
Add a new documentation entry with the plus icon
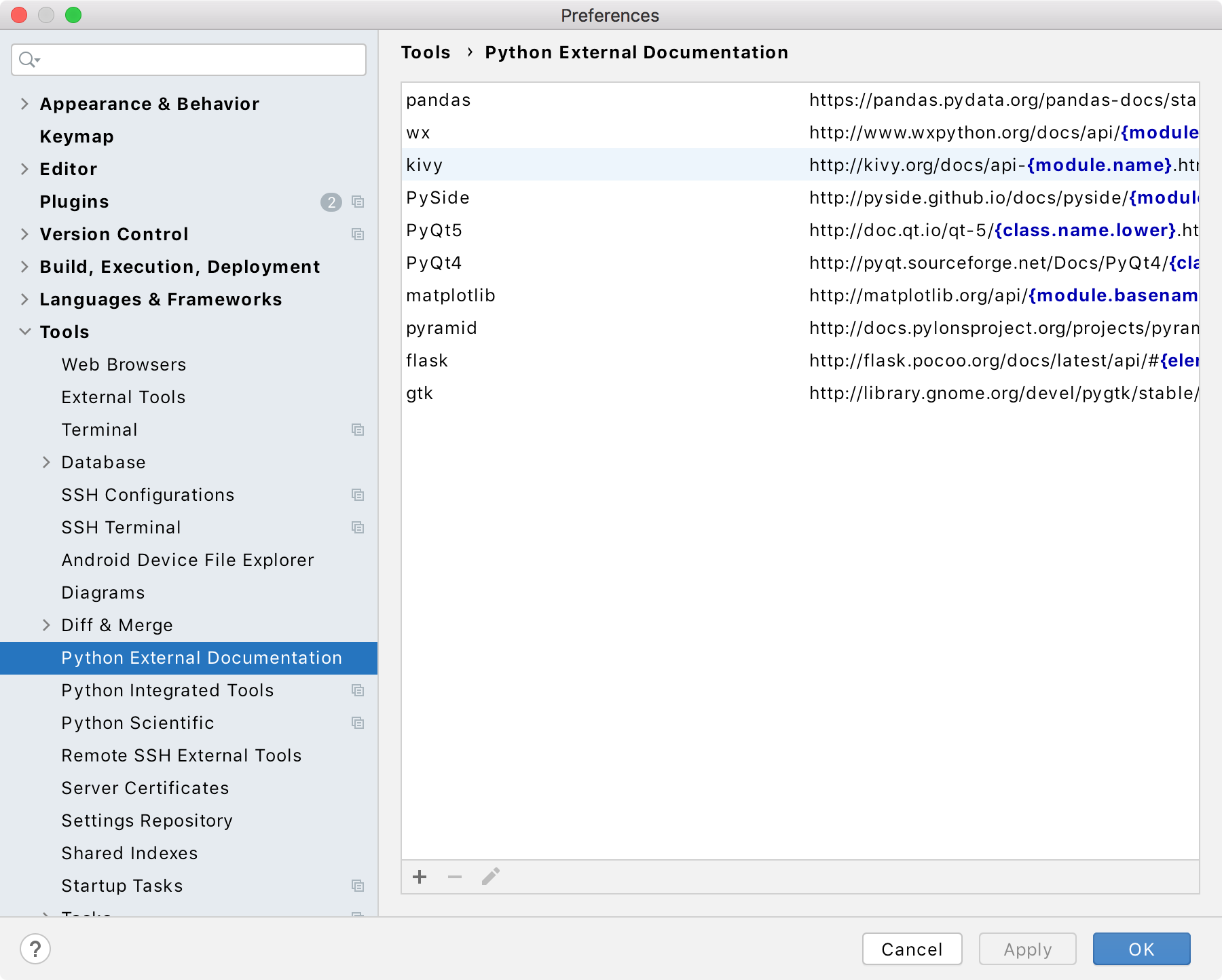[420, 877]
